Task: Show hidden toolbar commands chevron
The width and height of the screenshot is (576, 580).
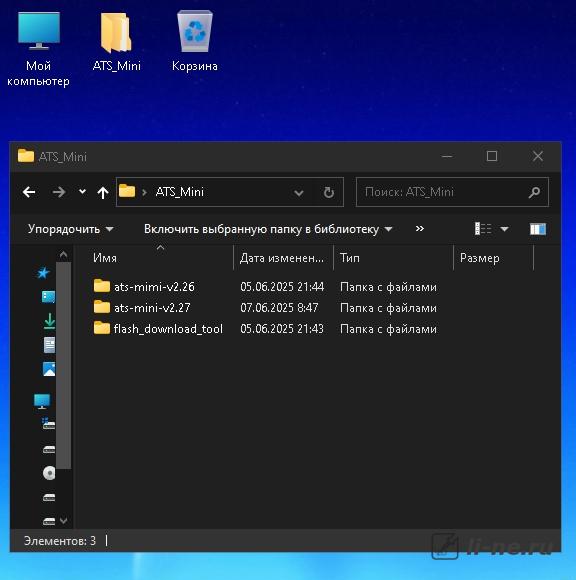Action: [x=420, y=229]
